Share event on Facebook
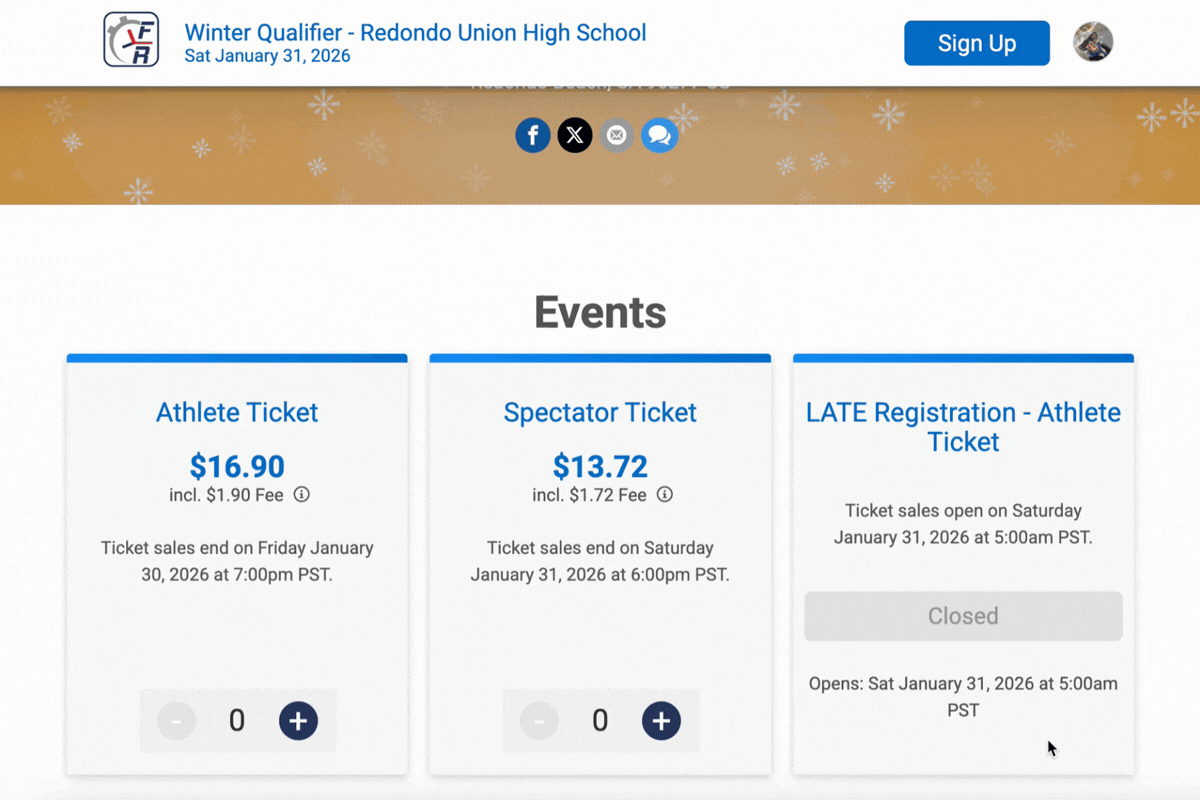 tap(533, 135)
